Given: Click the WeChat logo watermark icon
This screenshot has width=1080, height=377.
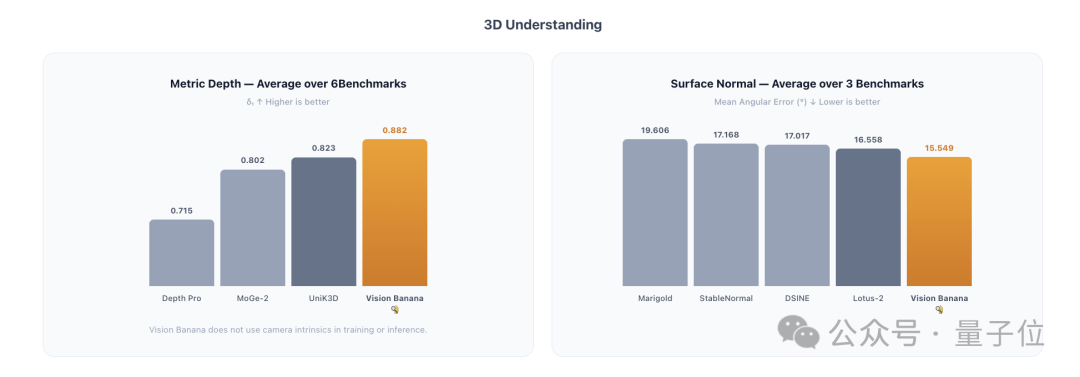Looking at the screenshot, I should (x=799, y=333).
